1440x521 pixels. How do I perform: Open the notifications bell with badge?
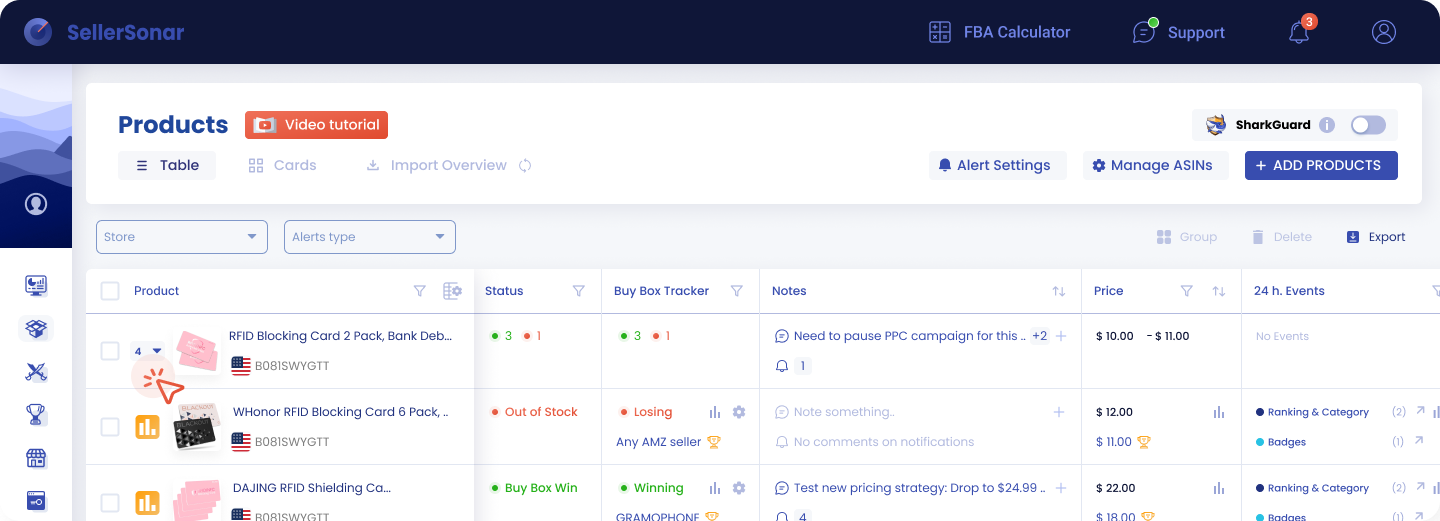coord(1299,32)
